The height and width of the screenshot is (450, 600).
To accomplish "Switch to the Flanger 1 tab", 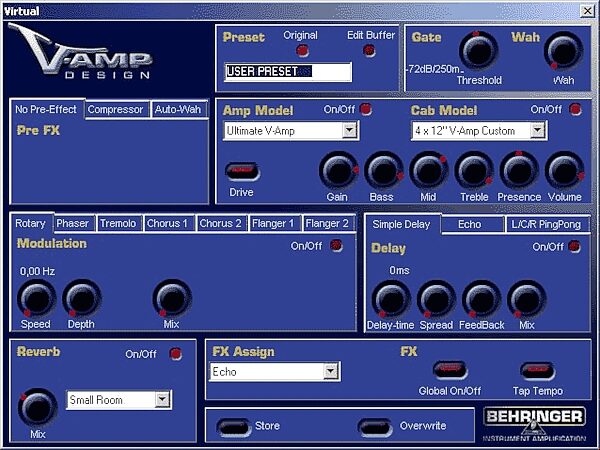I will coord(274,223).
